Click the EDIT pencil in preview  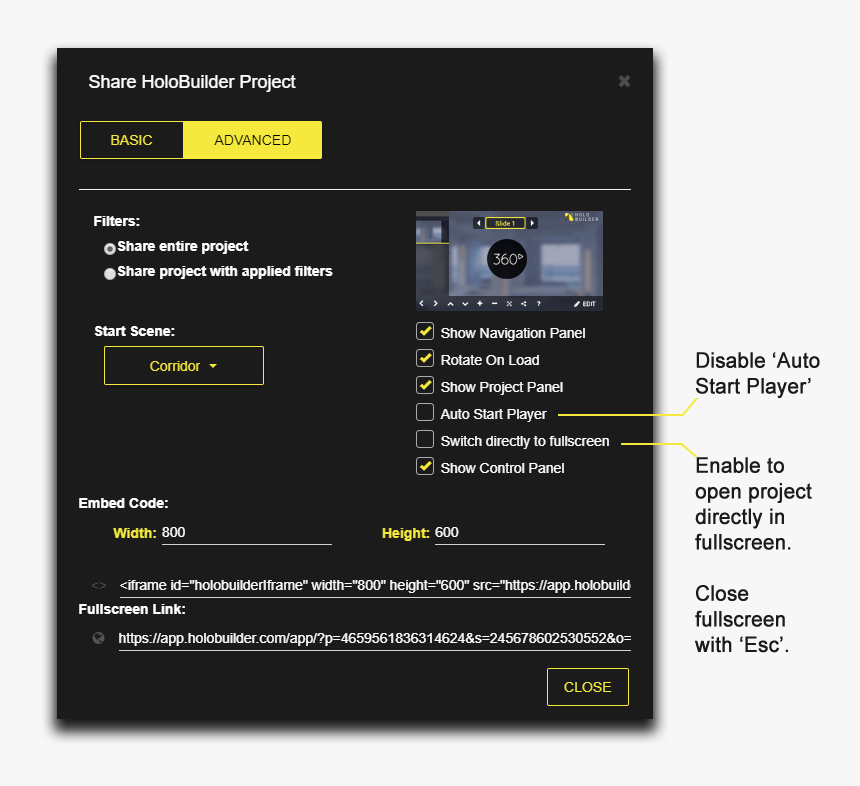(x=585, y=304)
